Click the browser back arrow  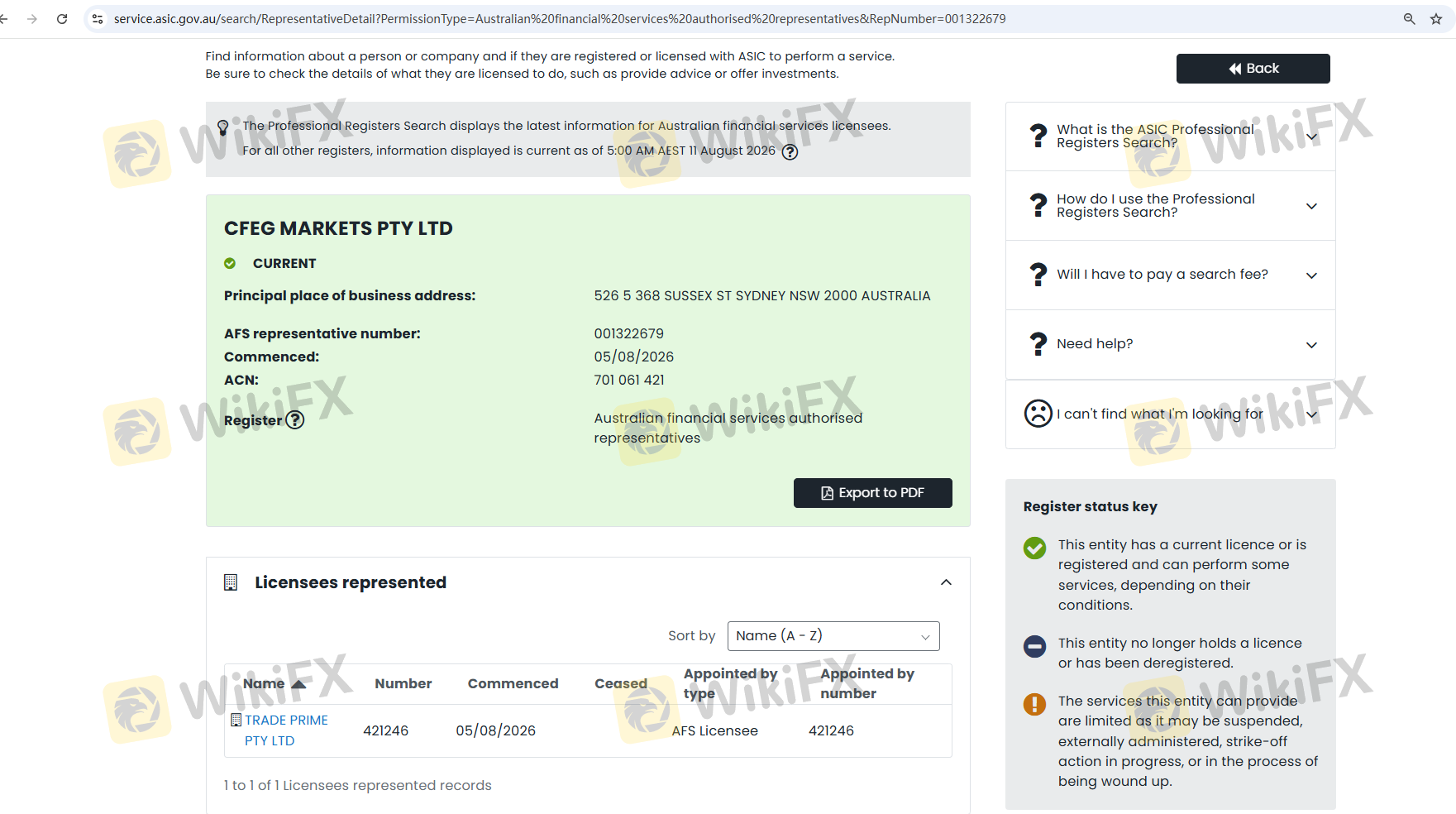coord(4,19)
